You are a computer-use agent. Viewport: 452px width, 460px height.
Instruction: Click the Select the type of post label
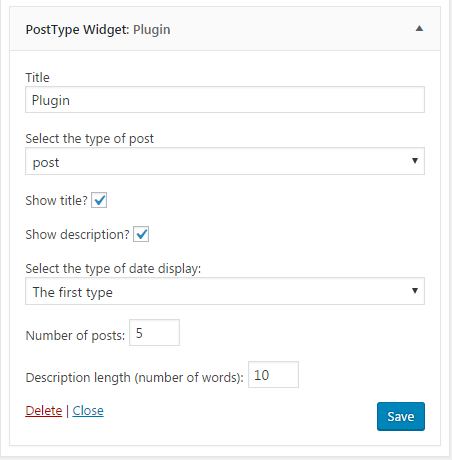point(90,139)
